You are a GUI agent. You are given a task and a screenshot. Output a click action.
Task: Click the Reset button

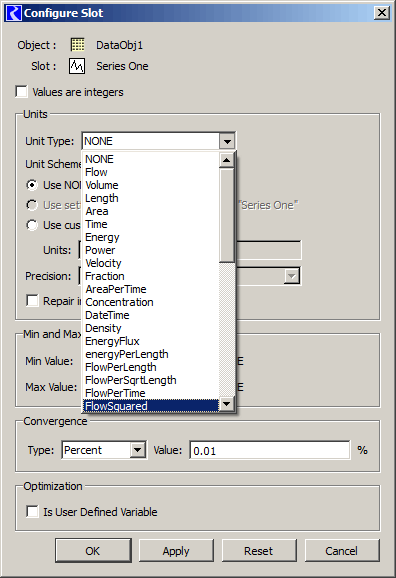click(259, 551)
